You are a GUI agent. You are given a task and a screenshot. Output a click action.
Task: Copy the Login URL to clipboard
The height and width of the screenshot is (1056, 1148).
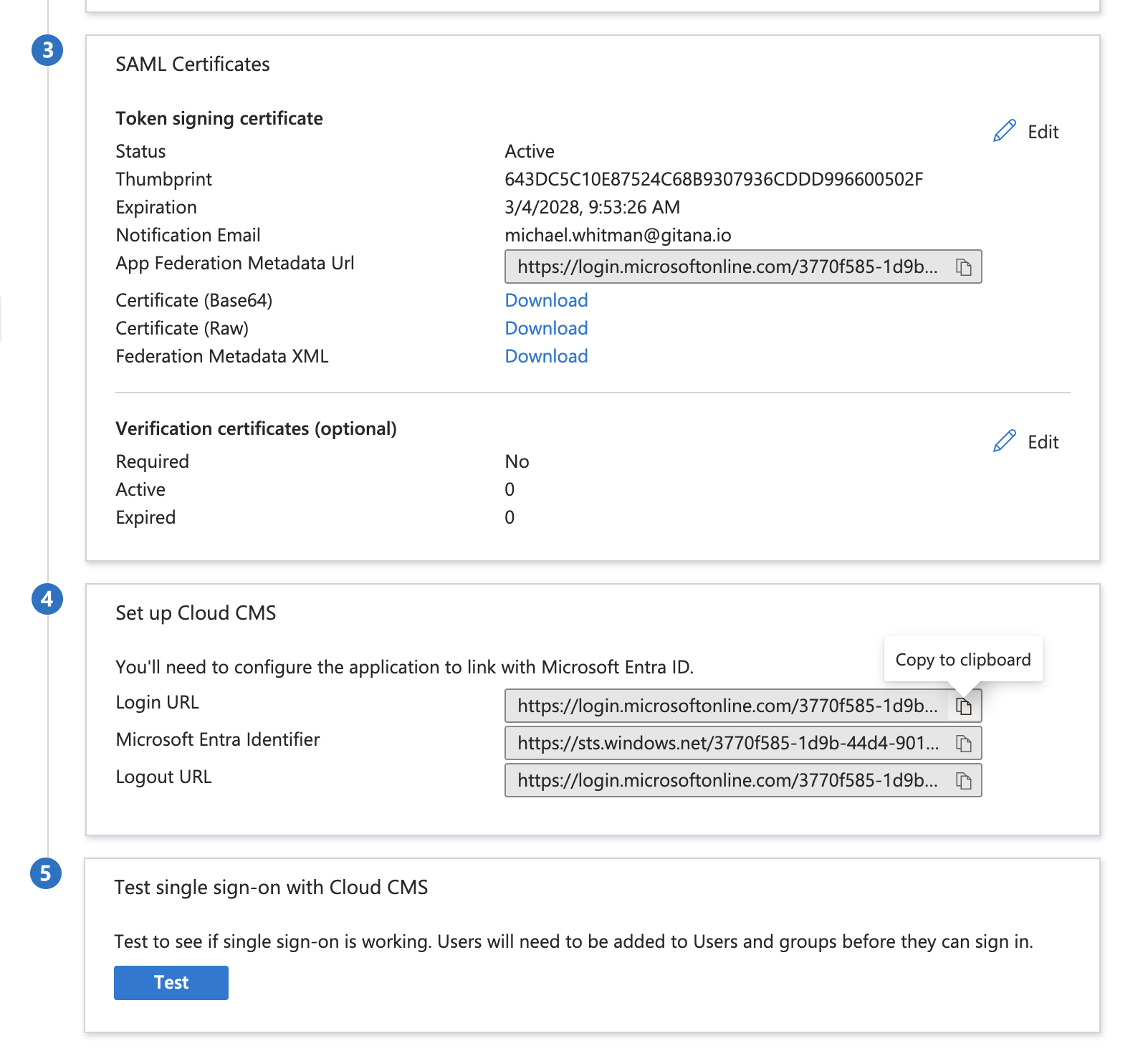coord(964,706)
